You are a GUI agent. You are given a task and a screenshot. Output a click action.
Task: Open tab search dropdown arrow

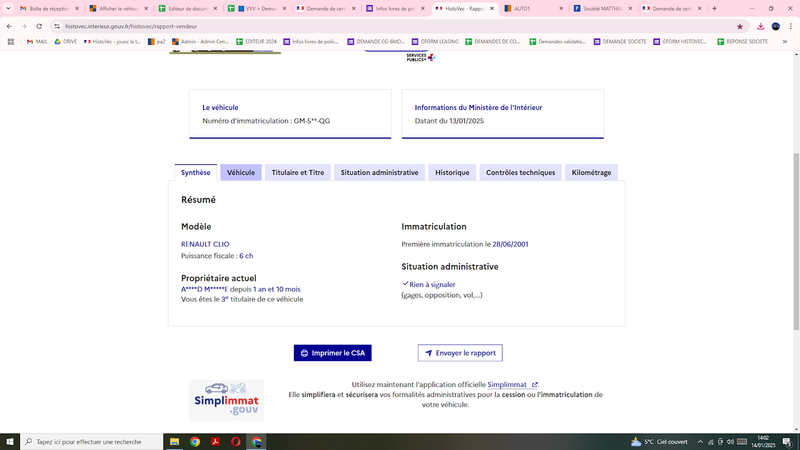tap(8, 9)
